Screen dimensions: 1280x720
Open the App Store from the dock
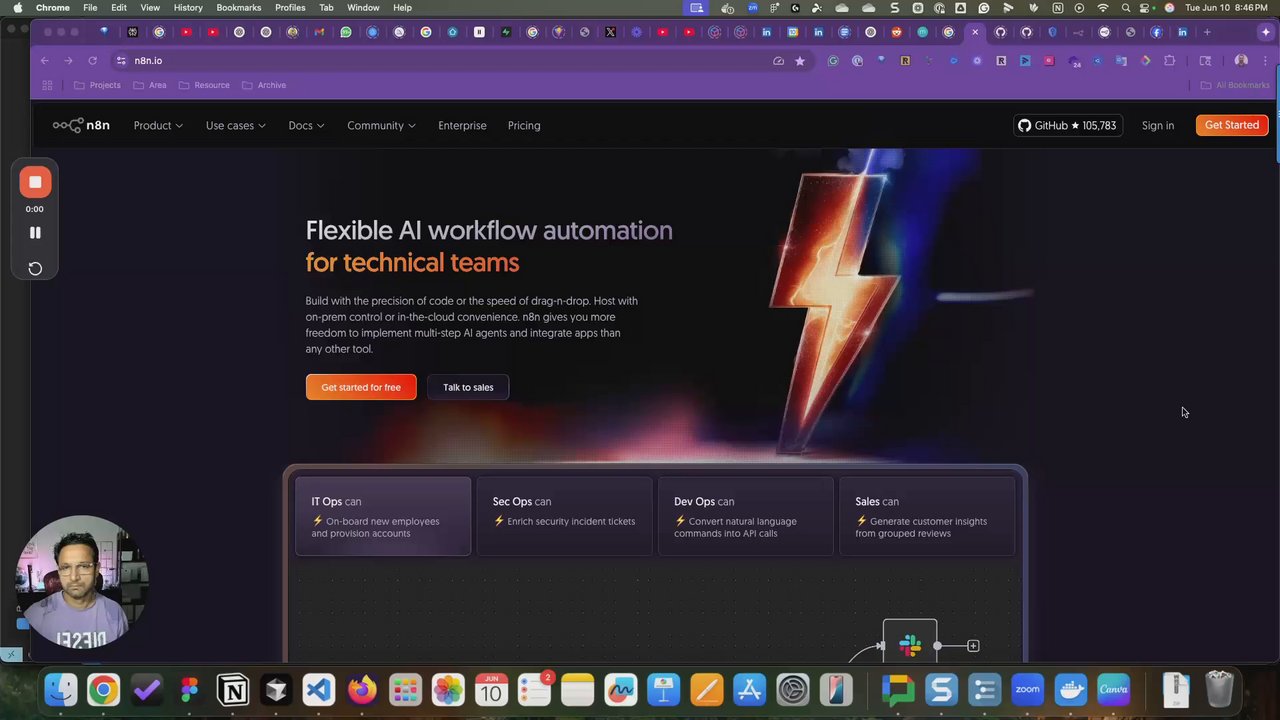click(749, 689)
